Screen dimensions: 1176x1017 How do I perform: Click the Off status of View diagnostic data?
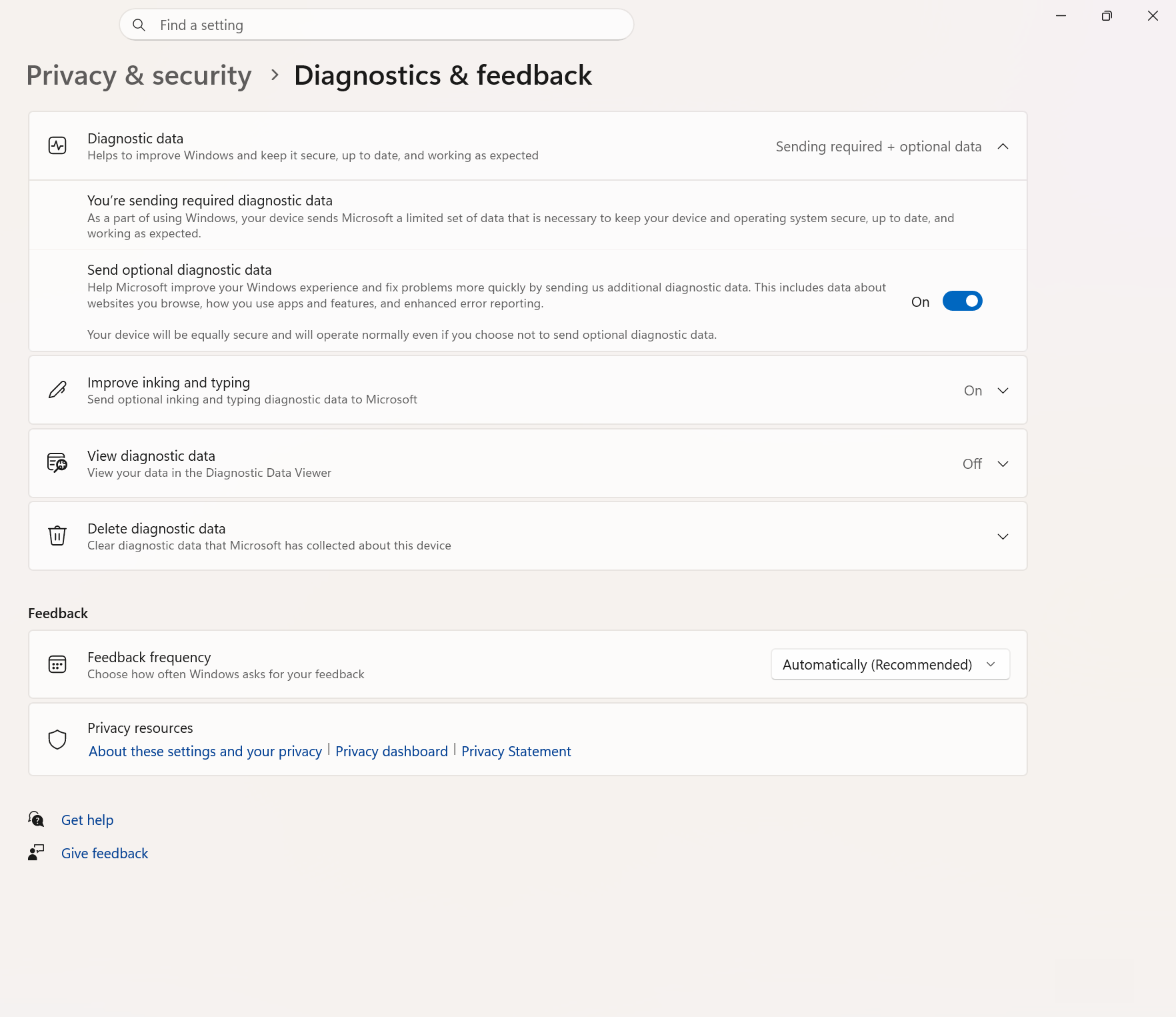click(x=972, y=463)
